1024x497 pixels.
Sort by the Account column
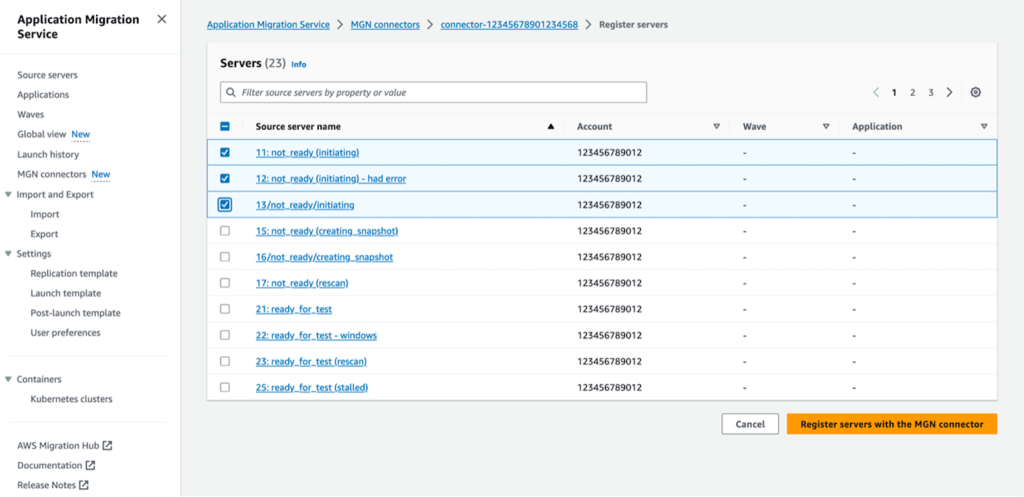point(716,127)
